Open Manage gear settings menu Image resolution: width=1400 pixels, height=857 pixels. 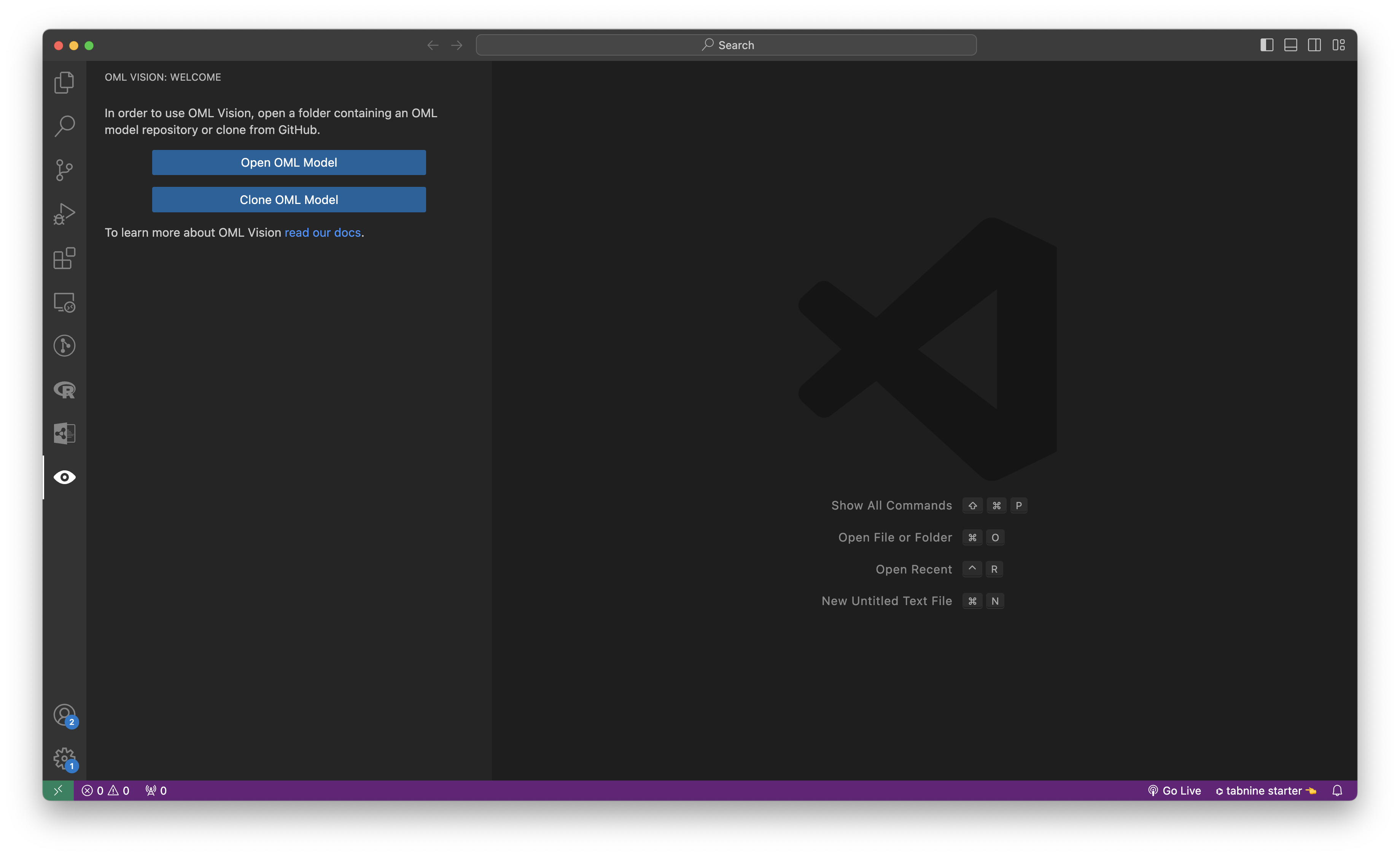coord(64,759)
